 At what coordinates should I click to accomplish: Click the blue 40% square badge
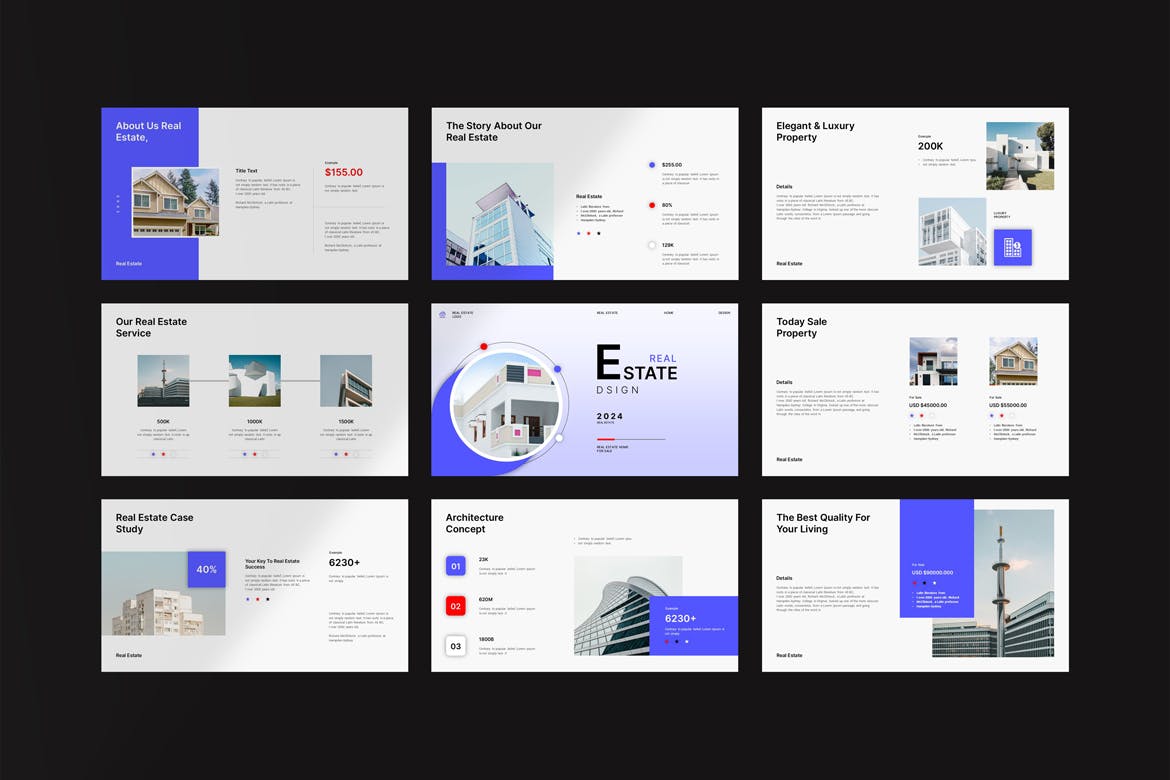(206, 569)
